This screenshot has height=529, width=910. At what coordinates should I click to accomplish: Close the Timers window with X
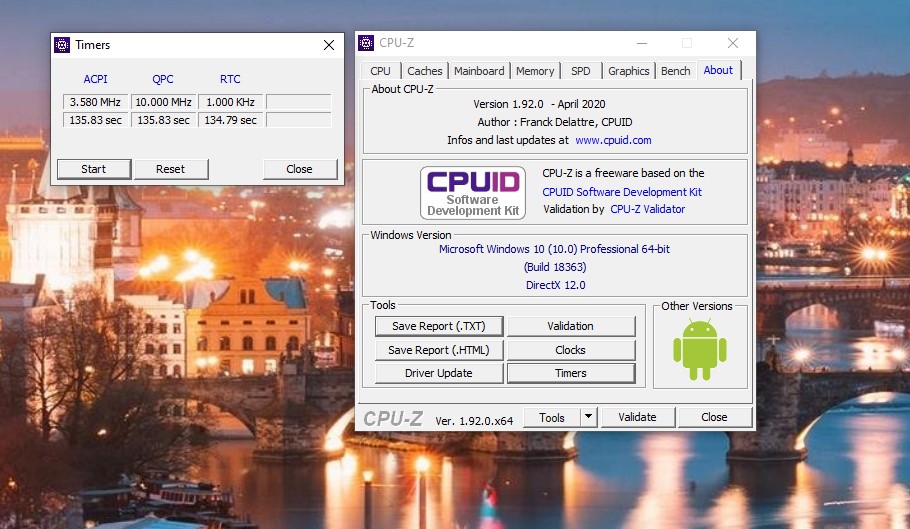click(328, 45)
